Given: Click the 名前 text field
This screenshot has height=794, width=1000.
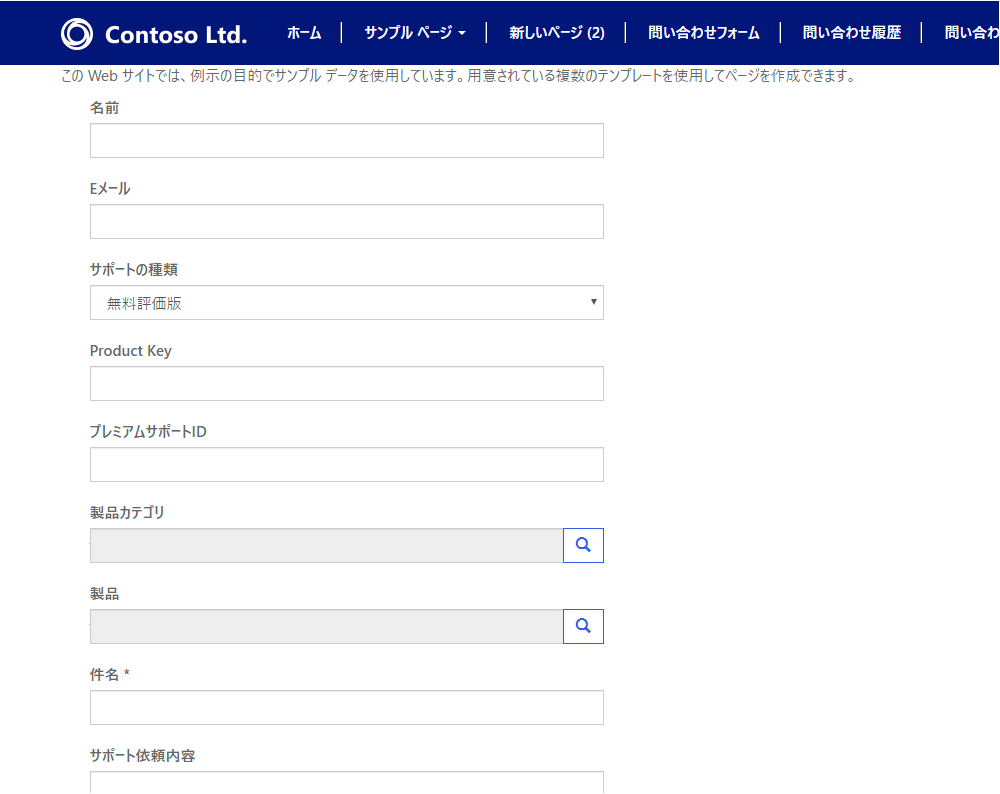Looking at the screenshot, I should (347, 140).
